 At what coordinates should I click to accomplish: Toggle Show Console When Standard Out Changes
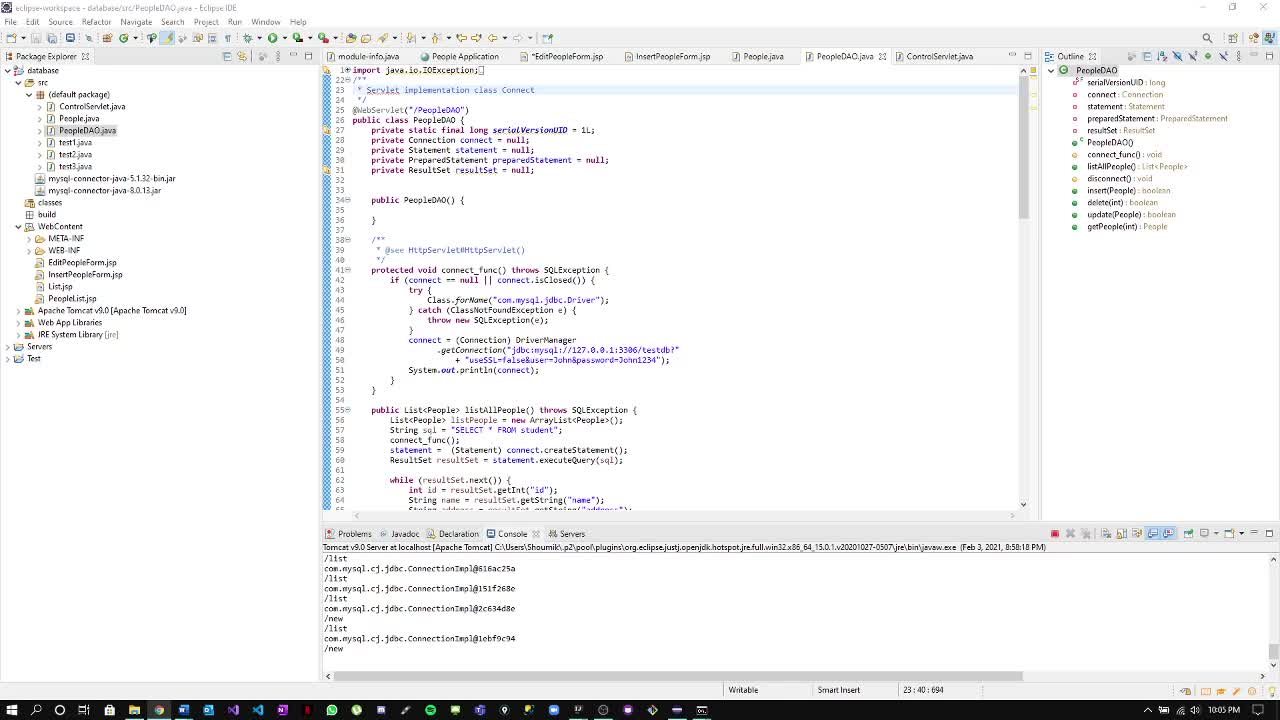pyautogui.click(x=1152, y=533)
